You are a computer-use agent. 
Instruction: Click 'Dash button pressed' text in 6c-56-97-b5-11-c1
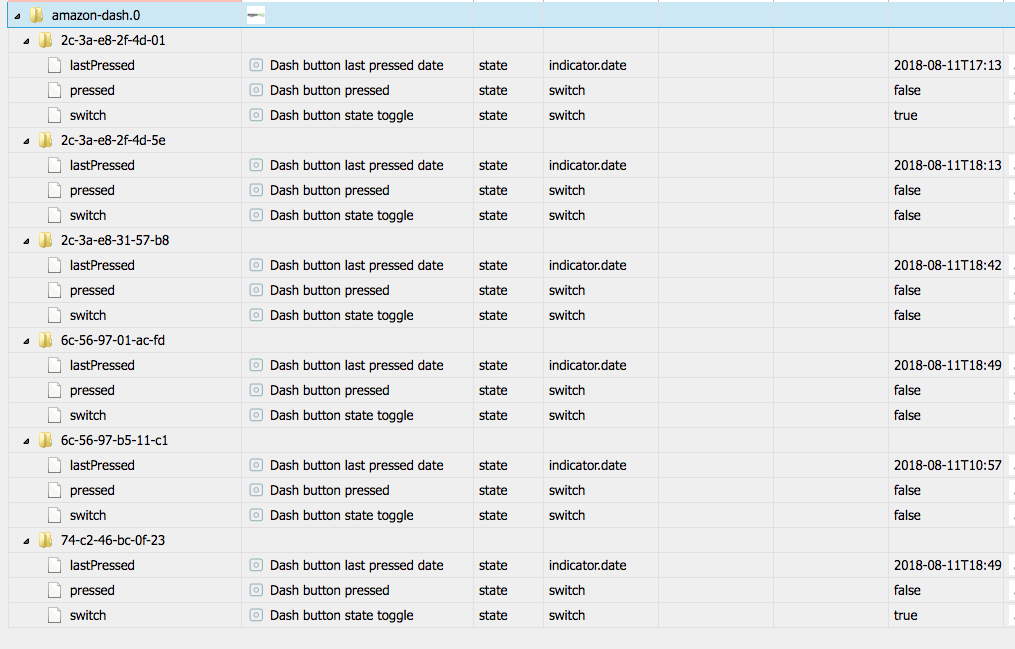coord(329,490)
